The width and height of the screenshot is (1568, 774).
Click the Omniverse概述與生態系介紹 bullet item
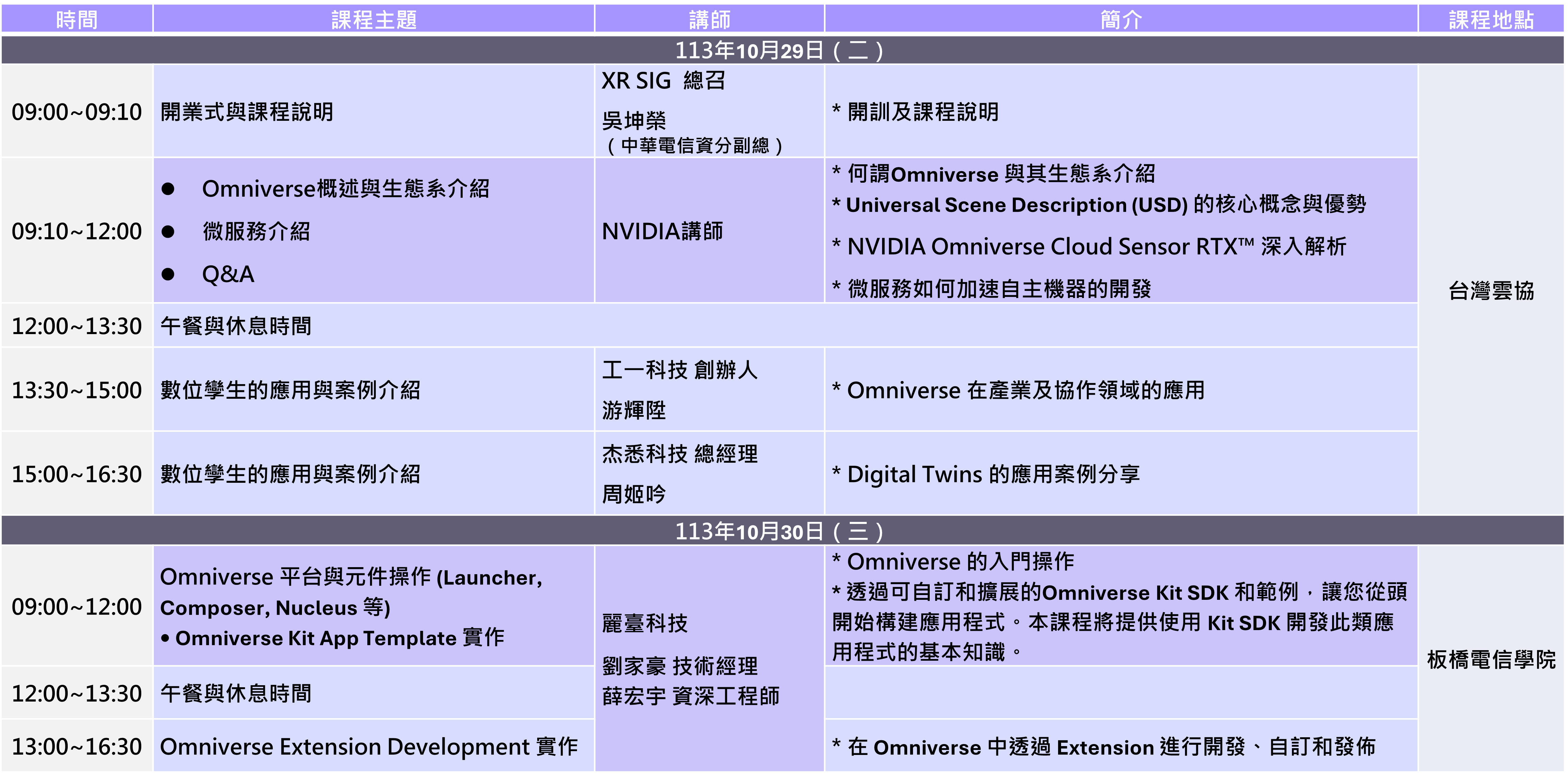[x=345, y=188]
